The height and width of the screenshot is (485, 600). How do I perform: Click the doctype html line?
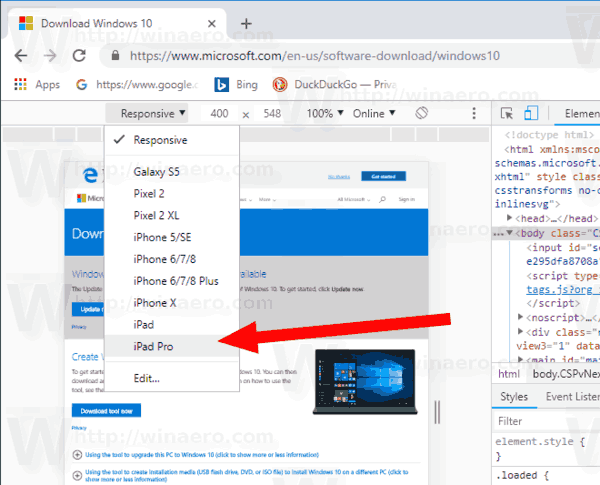click(549, 135)
